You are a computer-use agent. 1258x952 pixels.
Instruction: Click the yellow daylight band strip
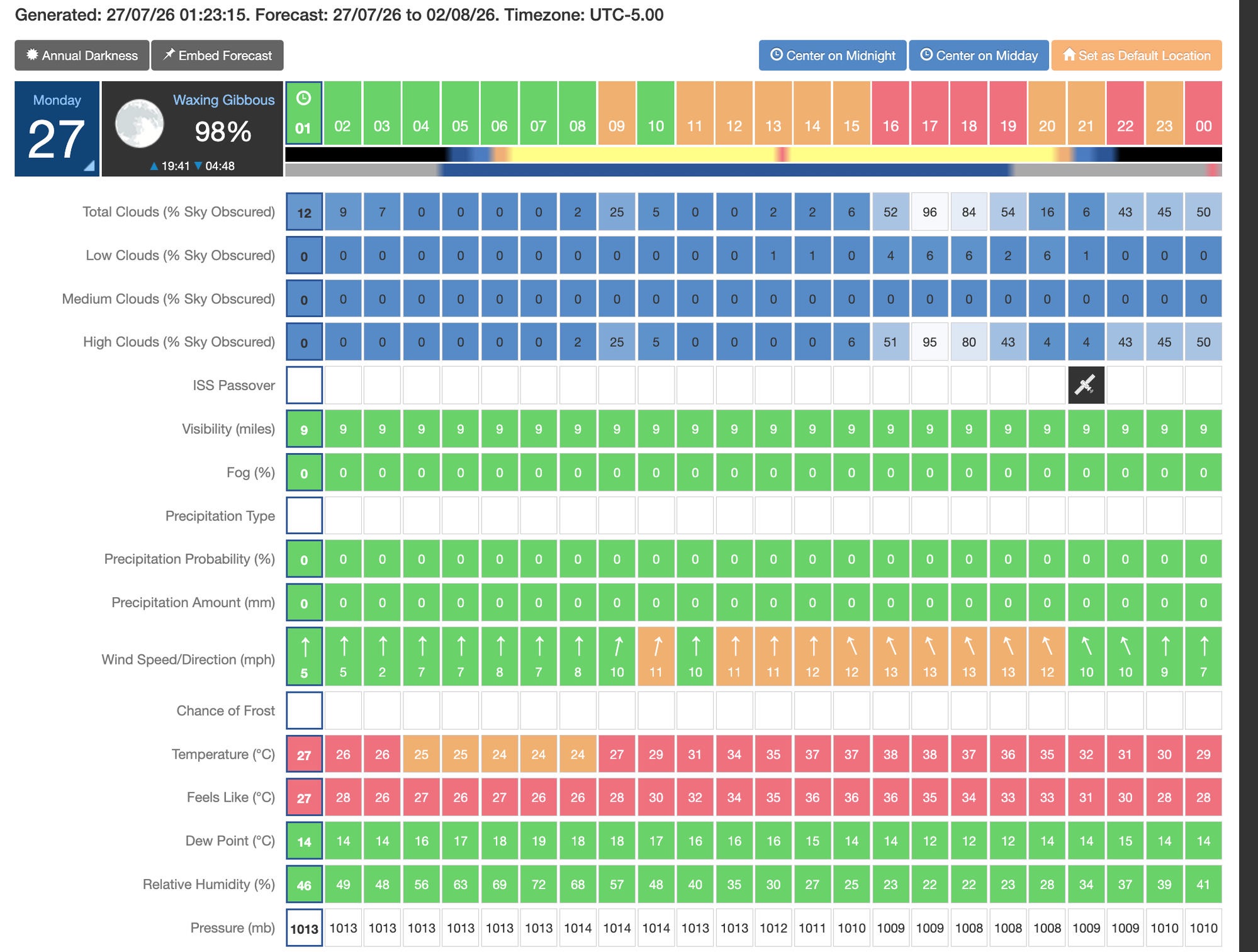(780, 154)
